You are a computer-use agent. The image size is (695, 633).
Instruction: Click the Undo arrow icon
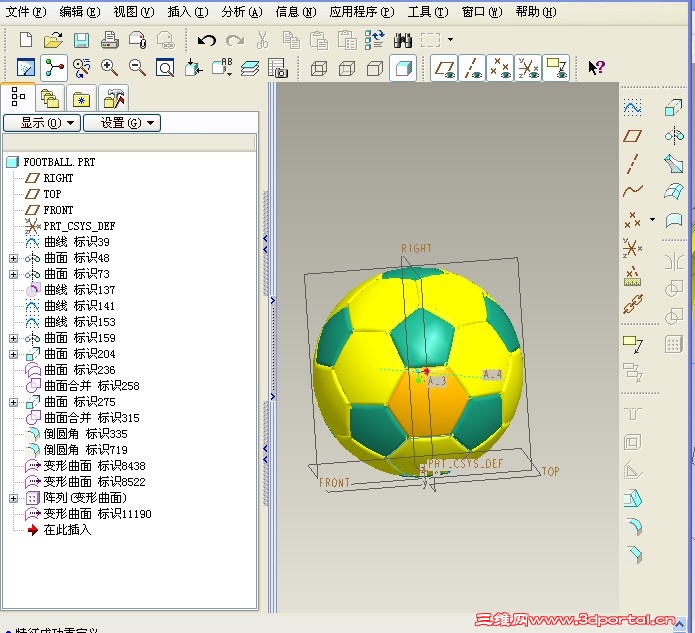click(207, 40)
